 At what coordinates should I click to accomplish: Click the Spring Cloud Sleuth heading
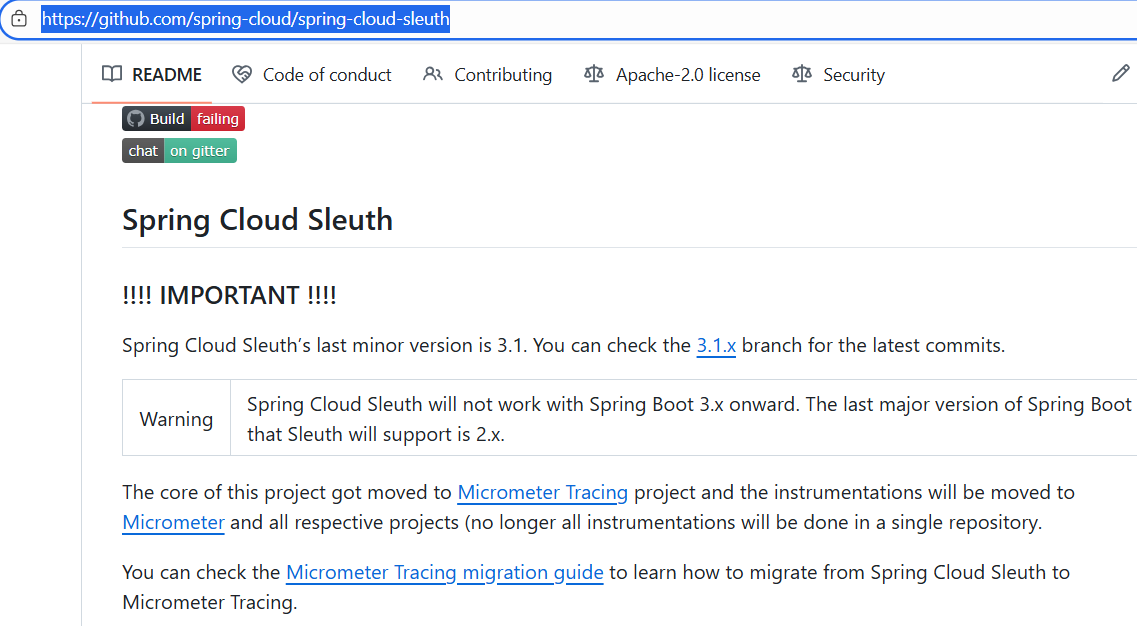[x=257, y=220]
